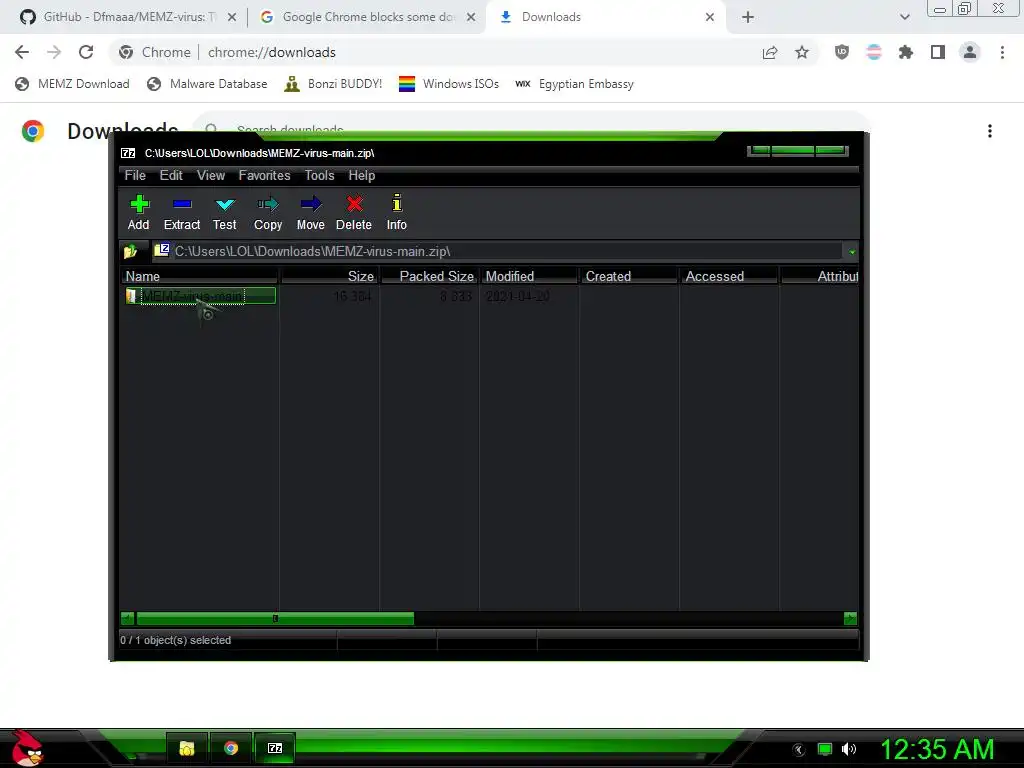Click 7-Zip taskbar button
This screenshot has width=1024, height=768.
tap(275, 748)
